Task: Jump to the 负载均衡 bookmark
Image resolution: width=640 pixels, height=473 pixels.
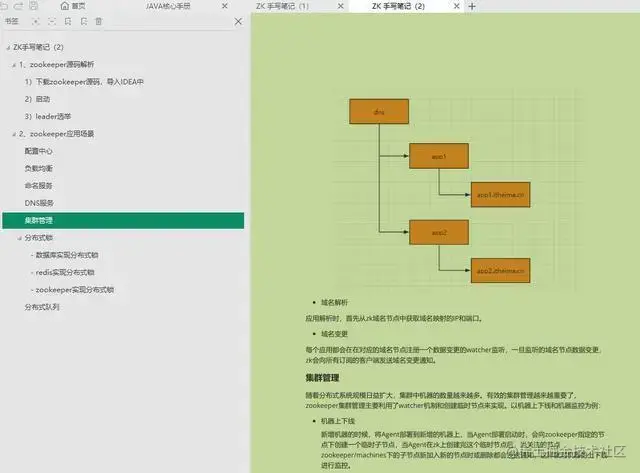Action: 38,169
